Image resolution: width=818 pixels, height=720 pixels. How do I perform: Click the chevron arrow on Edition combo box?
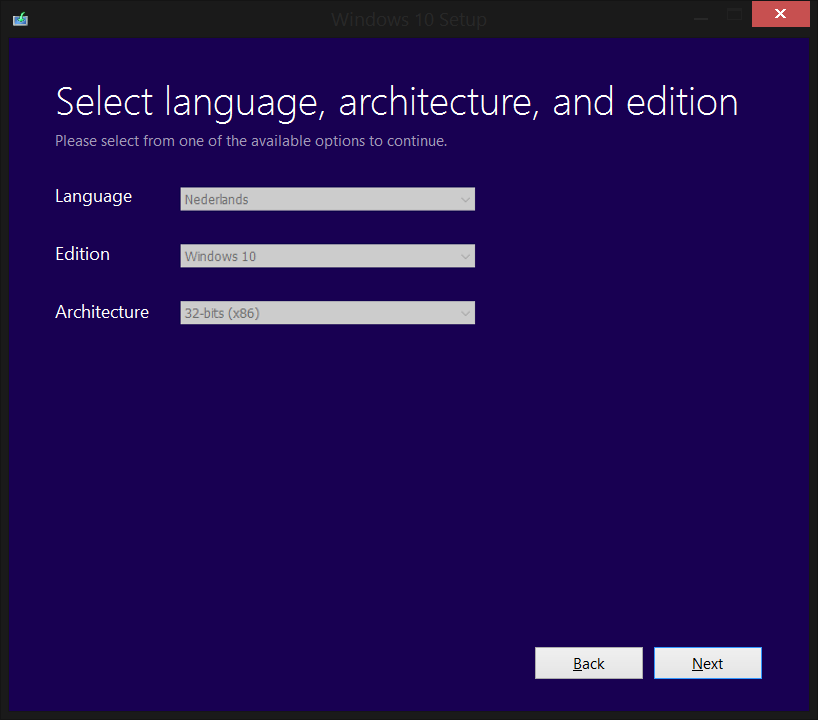(x=465, y=257)
